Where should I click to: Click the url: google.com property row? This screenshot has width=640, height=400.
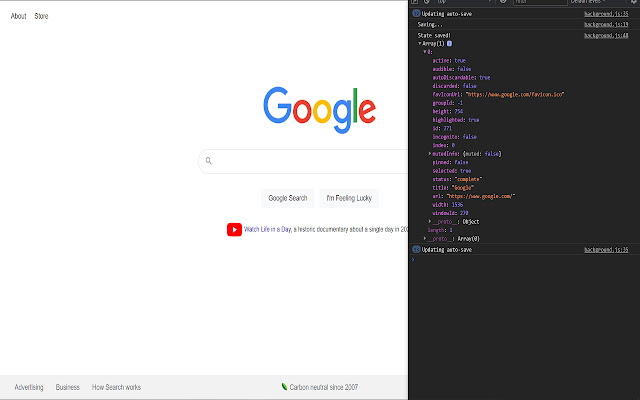[x=474, y=196]
